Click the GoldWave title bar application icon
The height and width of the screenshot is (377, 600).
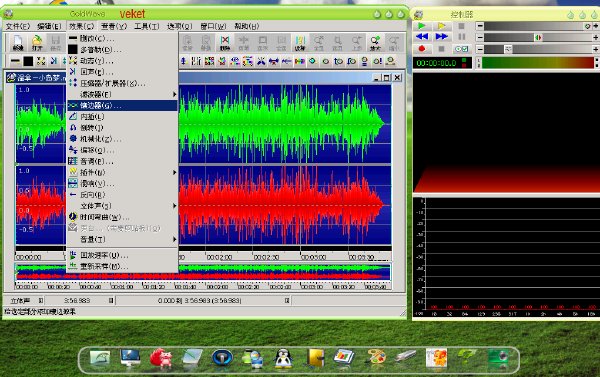[8, 14]
